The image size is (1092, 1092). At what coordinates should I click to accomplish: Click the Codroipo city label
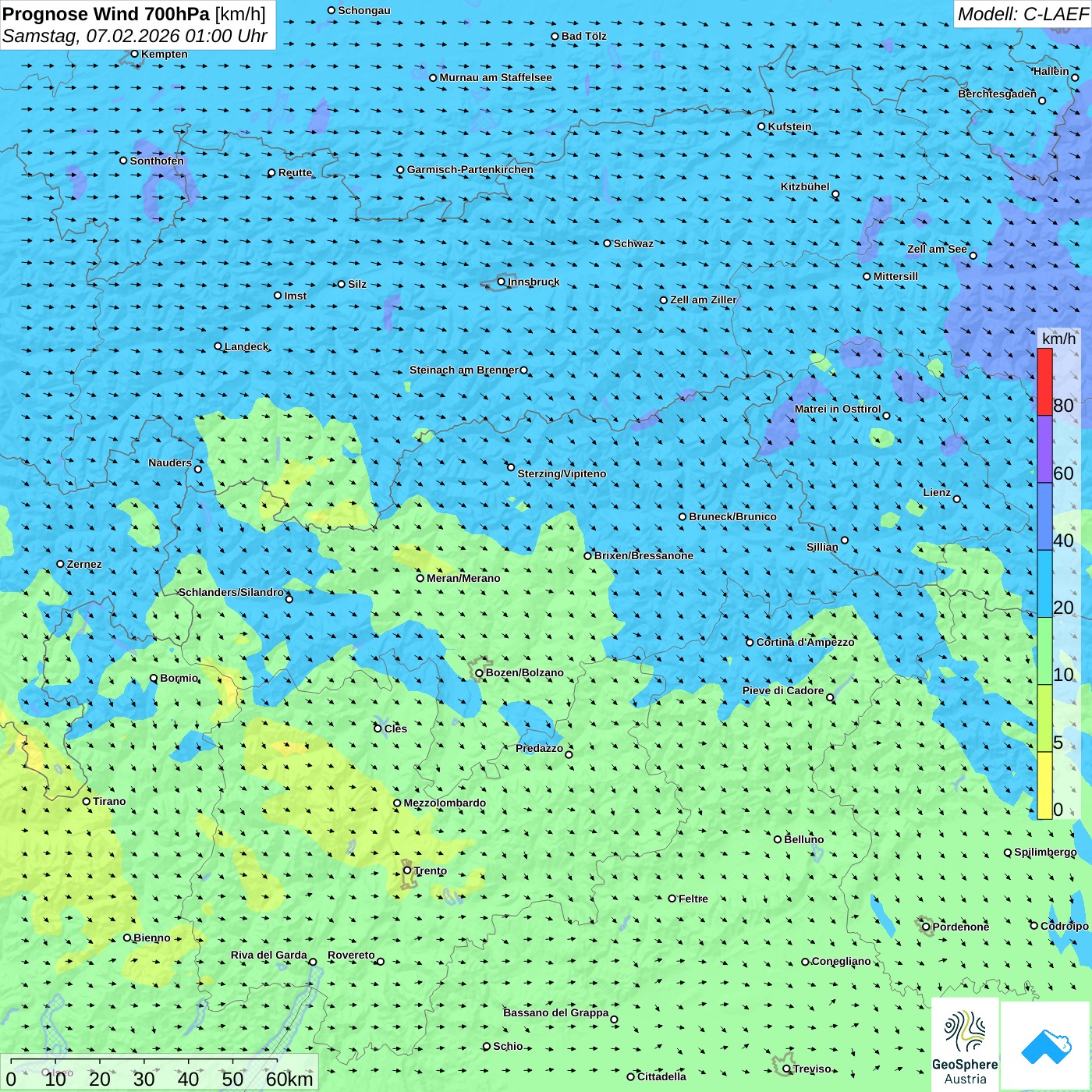[1065, 926]
